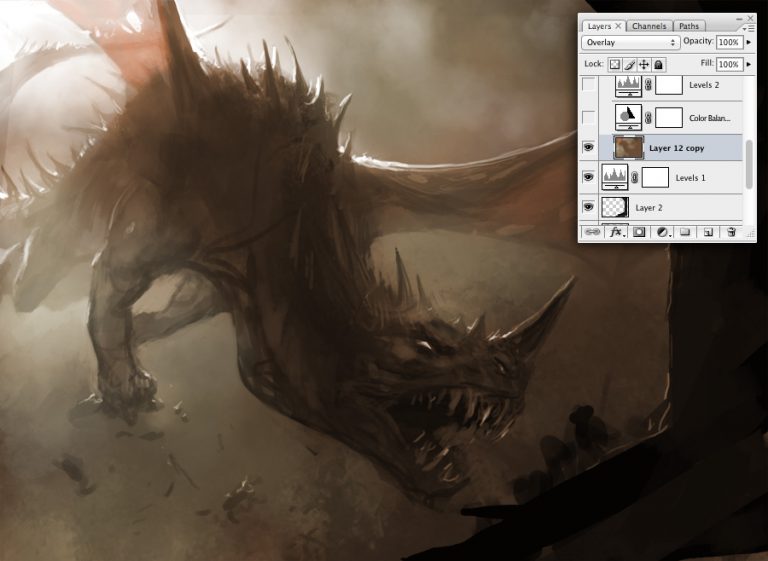The image size is (768, 561).
Task: Click the Fill percentage field
Action: coord(728,64)
